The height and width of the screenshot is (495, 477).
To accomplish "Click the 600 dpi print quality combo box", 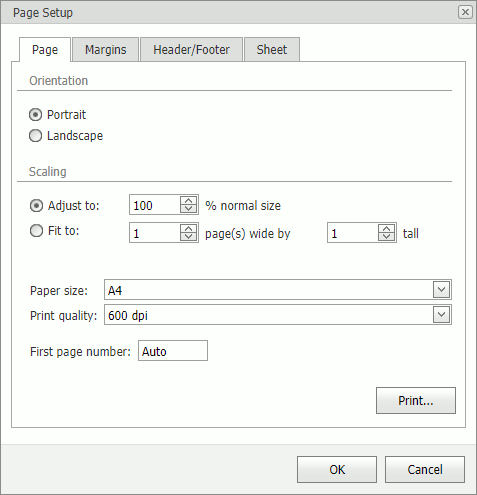I will click(278, 314).
